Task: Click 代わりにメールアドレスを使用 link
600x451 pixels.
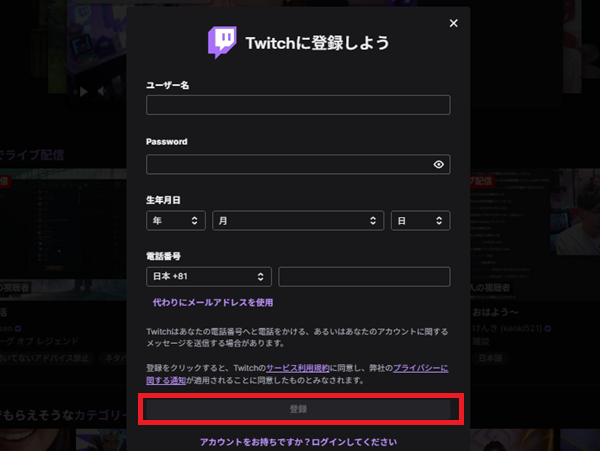Action: [x=213, y=303]
